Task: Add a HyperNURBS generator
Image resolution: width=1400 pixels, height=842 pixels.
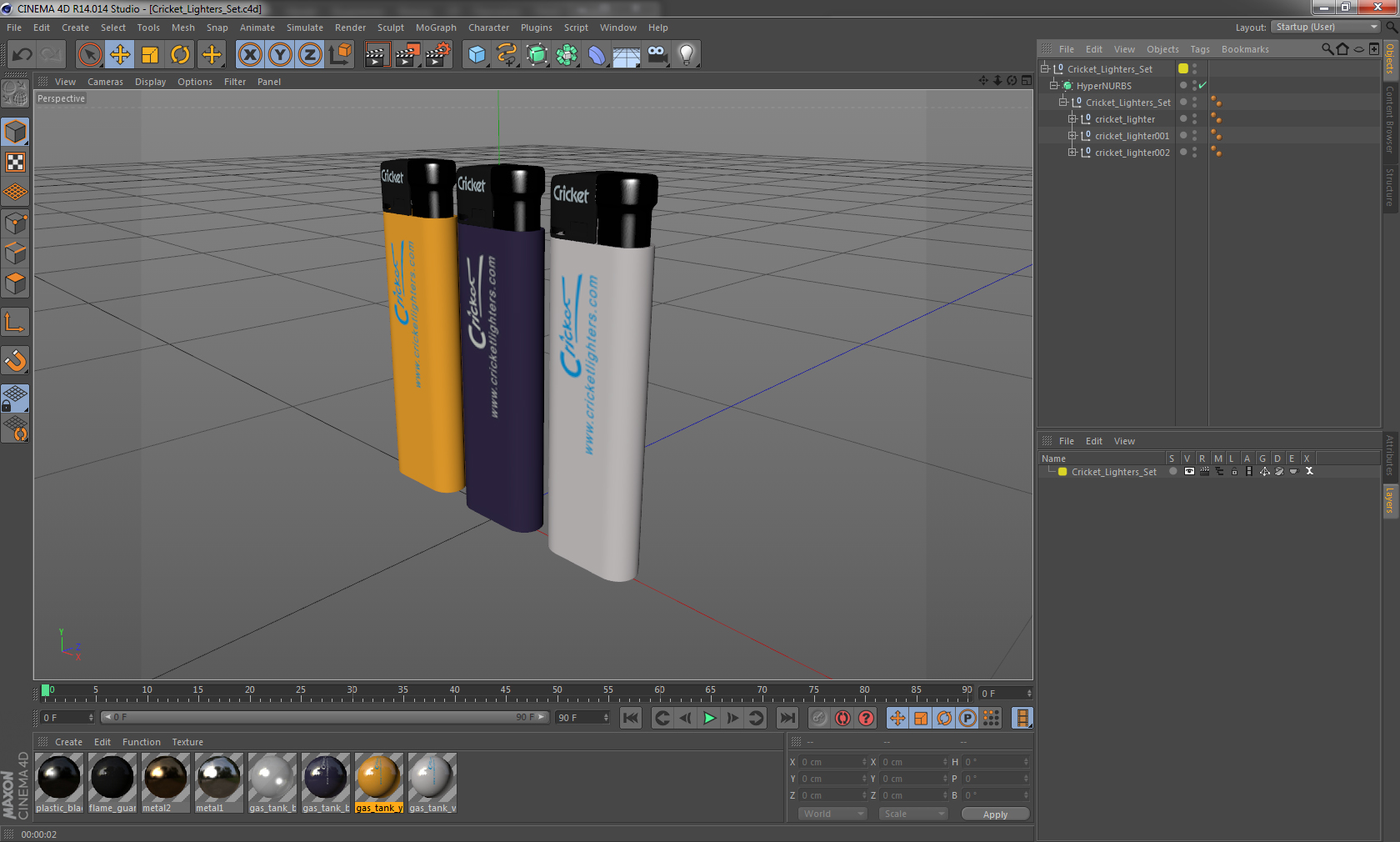Action: [x=537, y=55]
